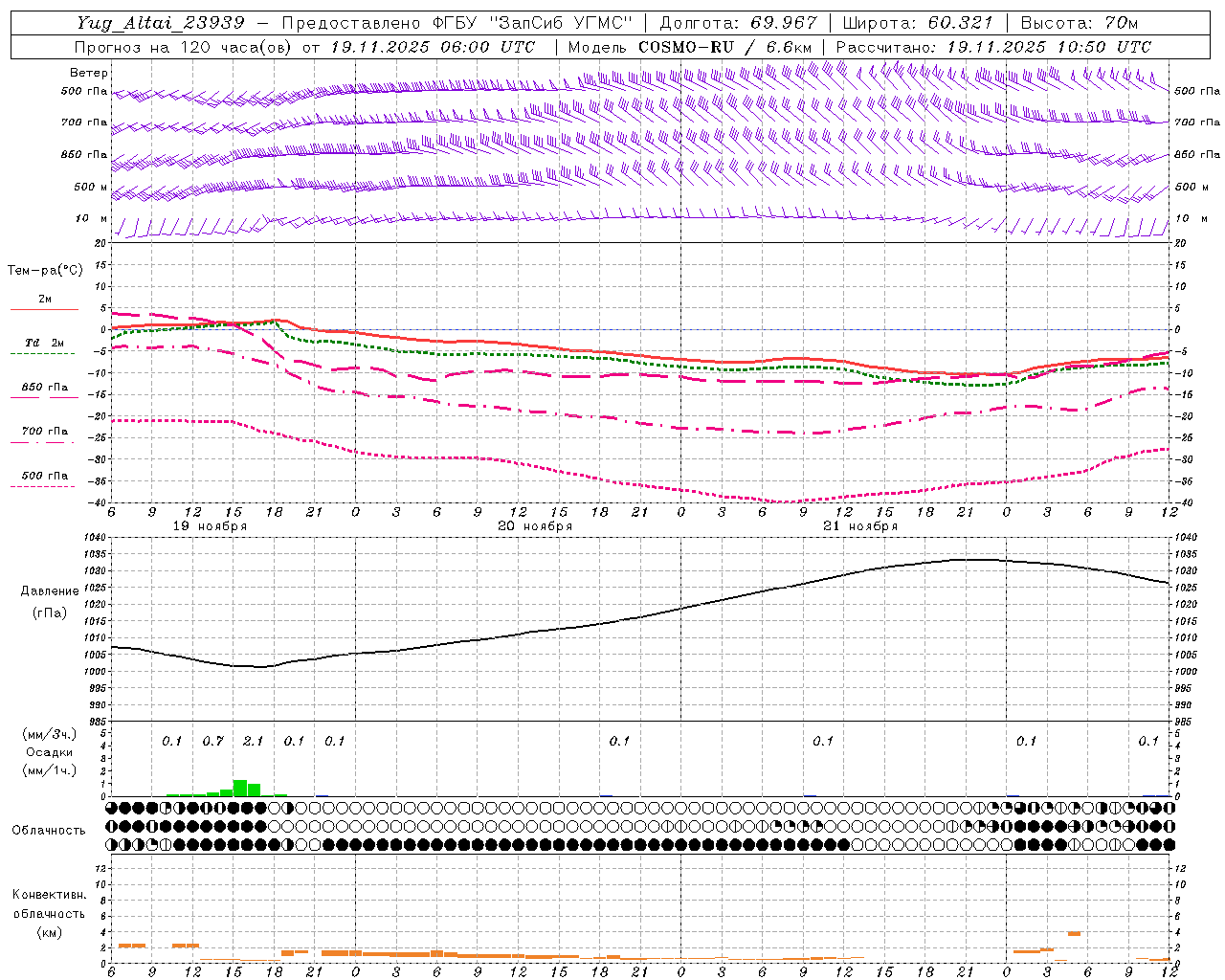This screenshot has width=1225, height=980.
Task: Click the (км) convective cloud unit label
Action: click(x=49, y=932)
